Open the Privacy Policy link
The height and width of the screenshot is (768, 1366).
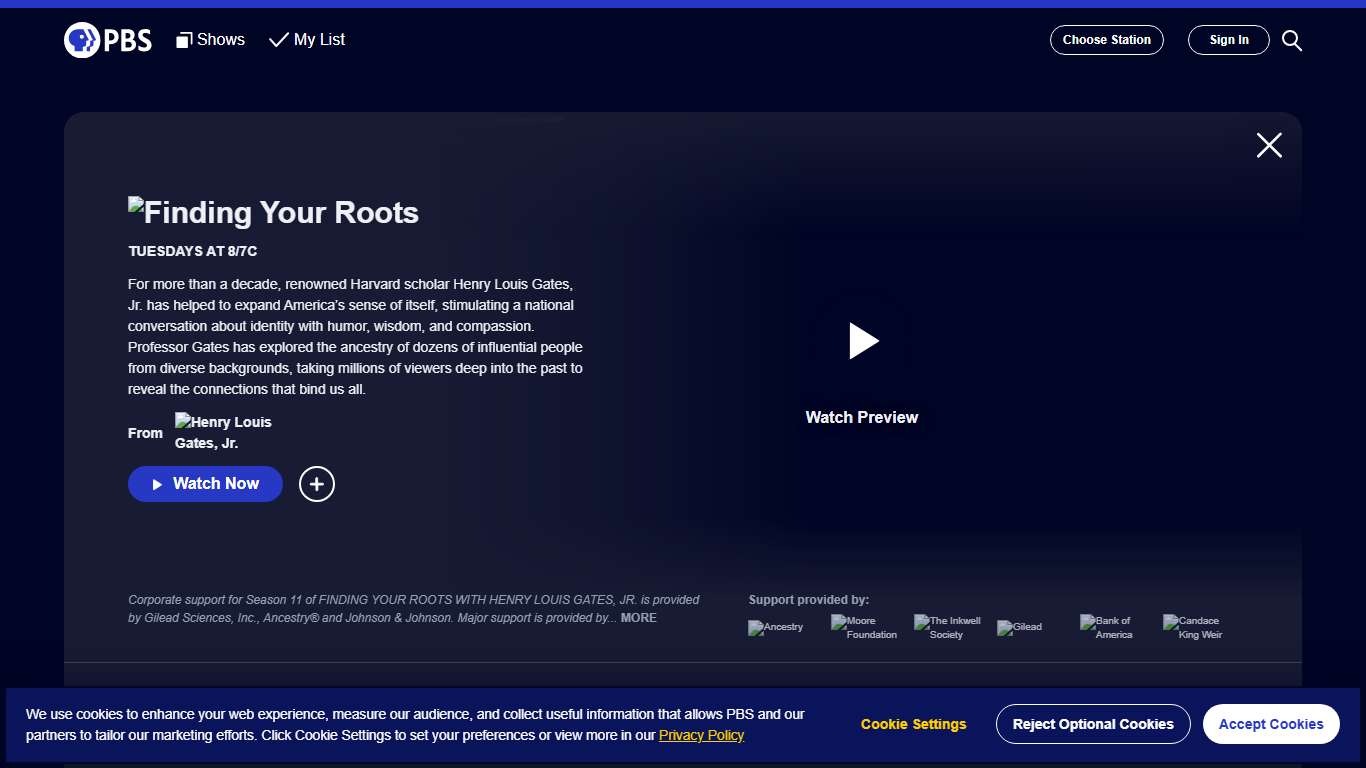702,735
